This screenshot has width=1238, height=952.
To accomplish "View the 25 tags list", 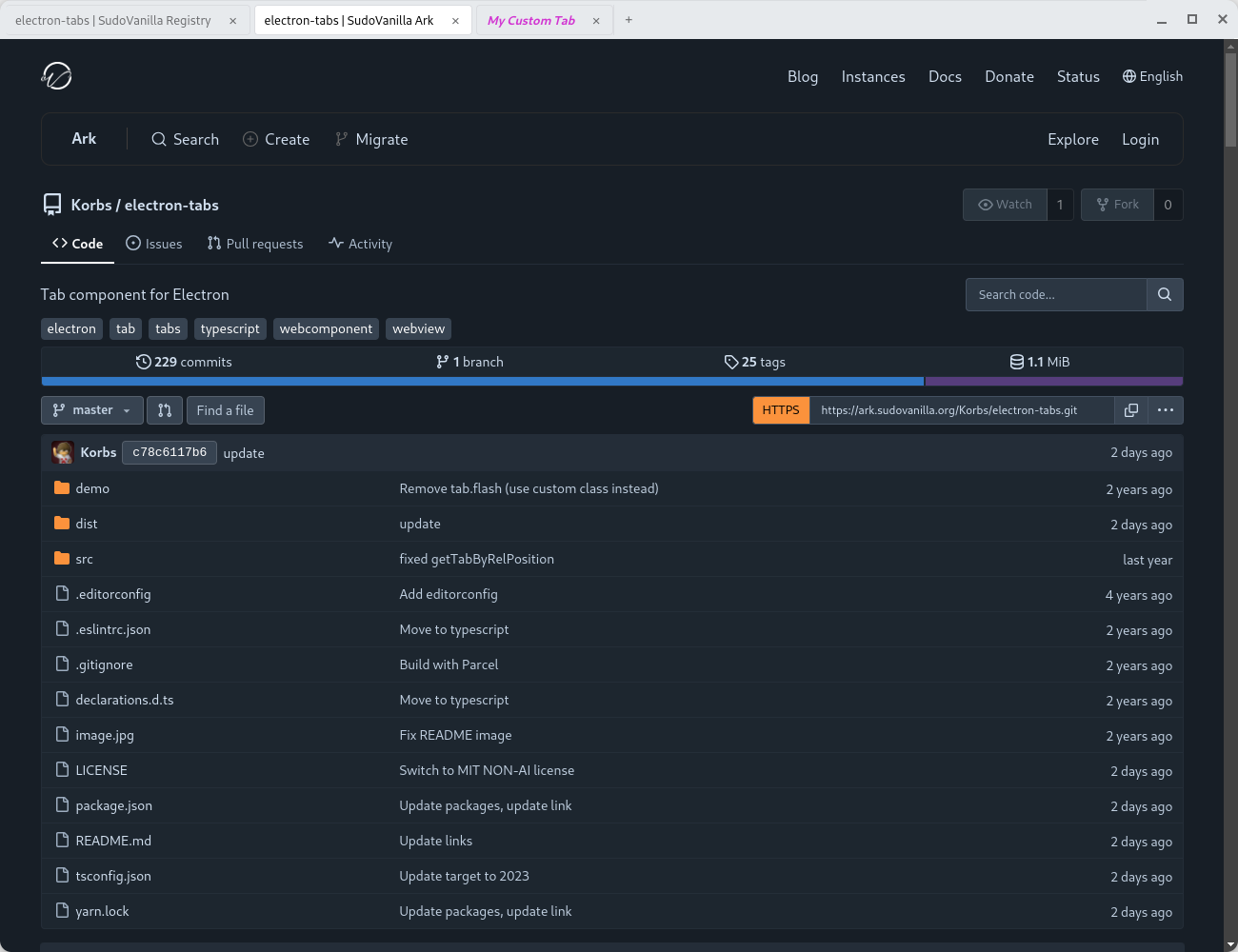I will (x=754, y=362).
